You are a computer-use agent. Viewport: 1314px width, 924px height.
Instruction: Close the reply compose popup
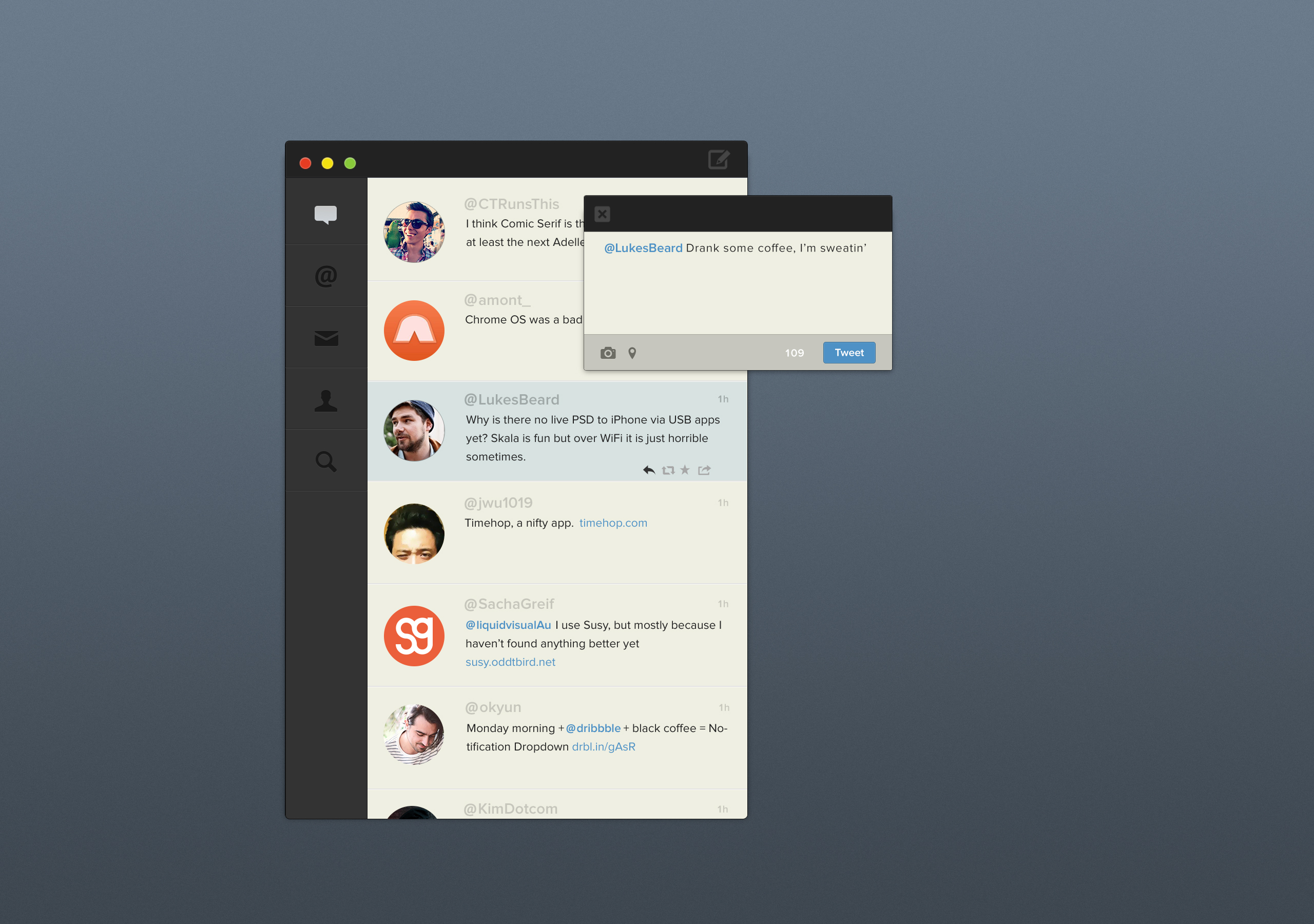click(x=602, y=214)
